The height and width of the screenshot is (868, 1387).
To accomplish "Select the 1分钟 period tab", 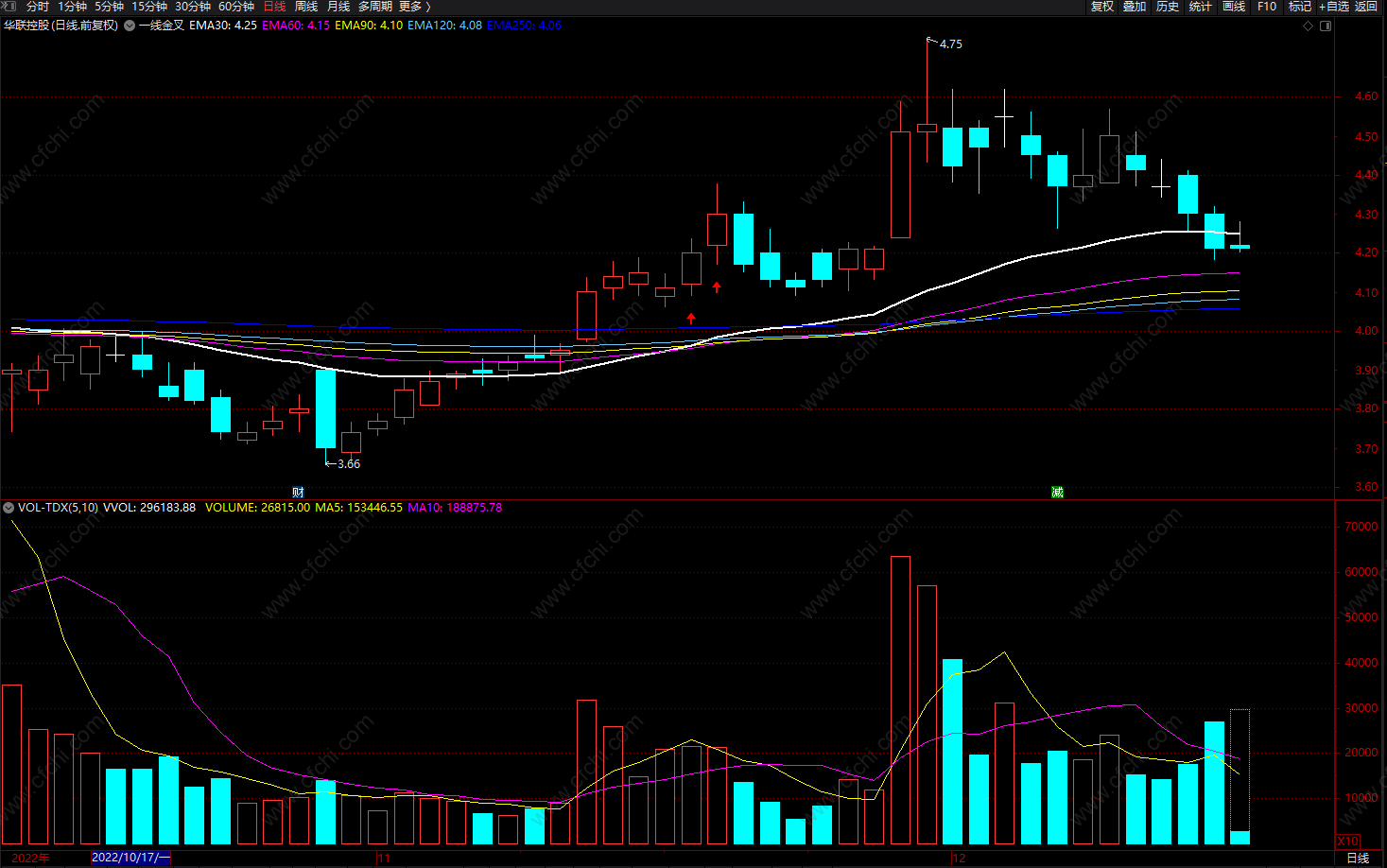I will (x=73, y=7).
